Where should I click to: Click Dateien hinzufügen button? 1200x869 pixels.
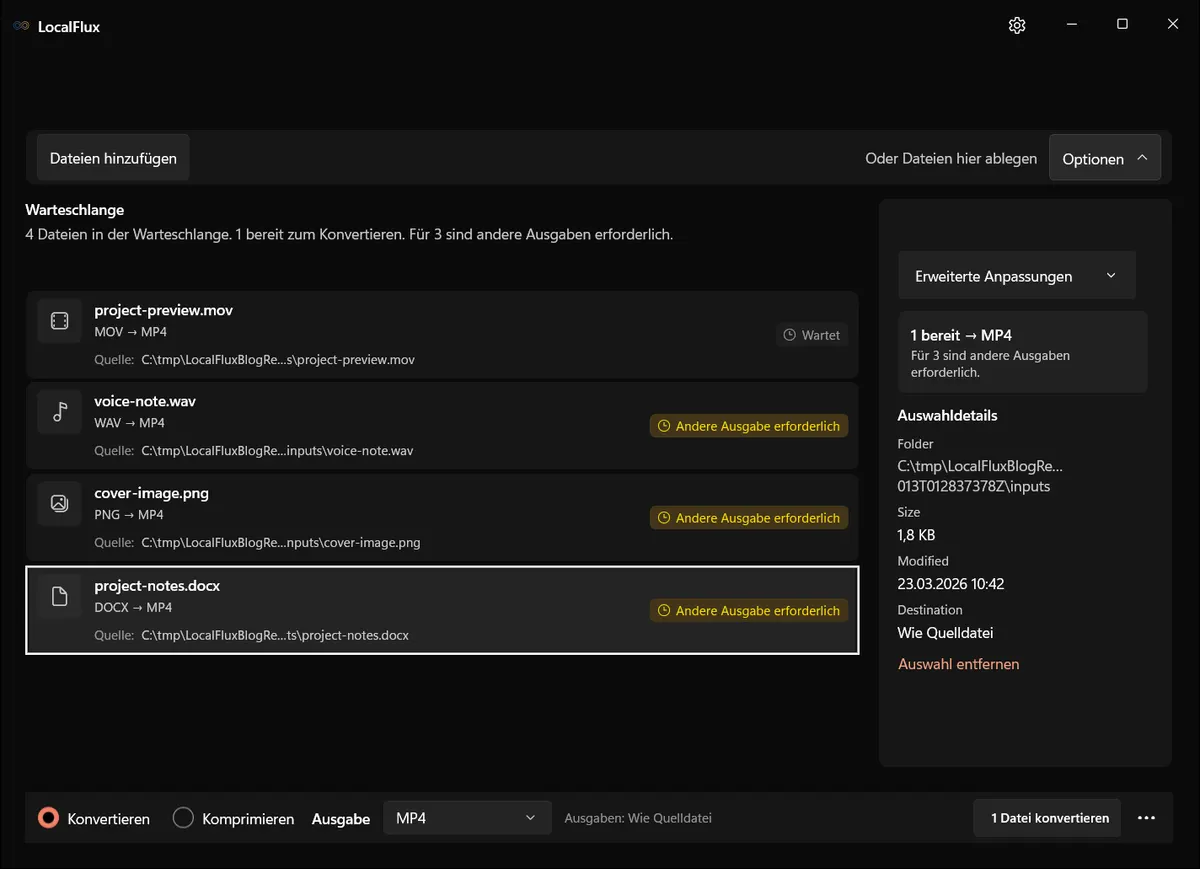[x=113, y=158]
